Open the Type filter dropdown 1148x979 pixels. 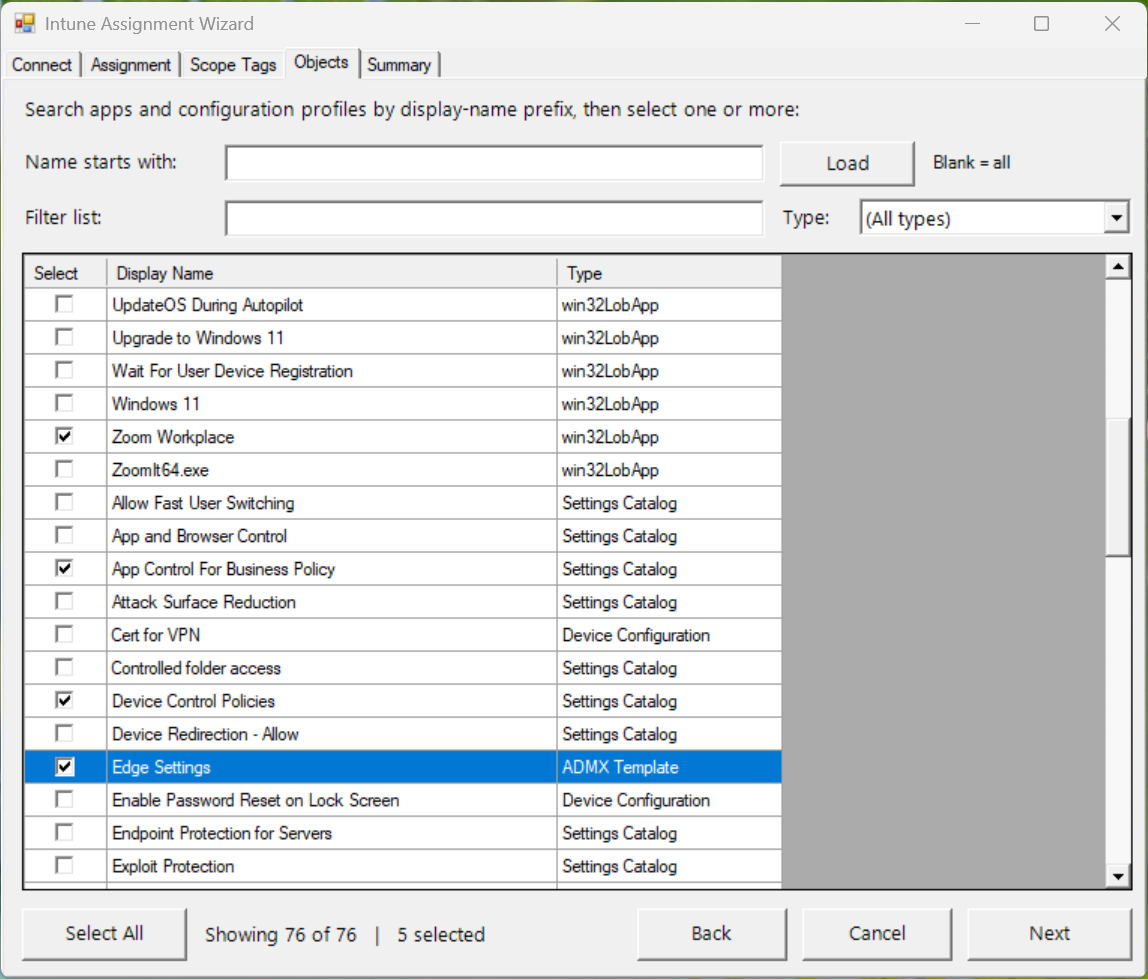pos(1116,218)
